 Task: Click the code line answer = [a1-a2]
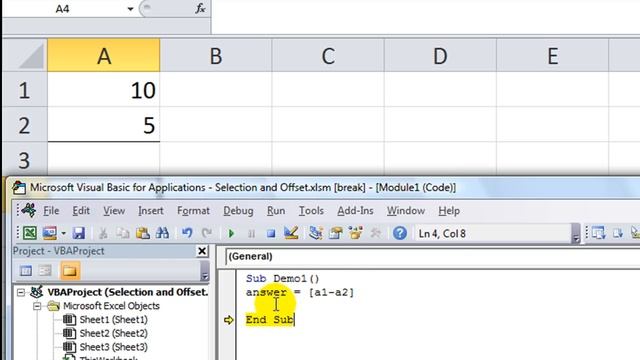[x=300, y=292]
